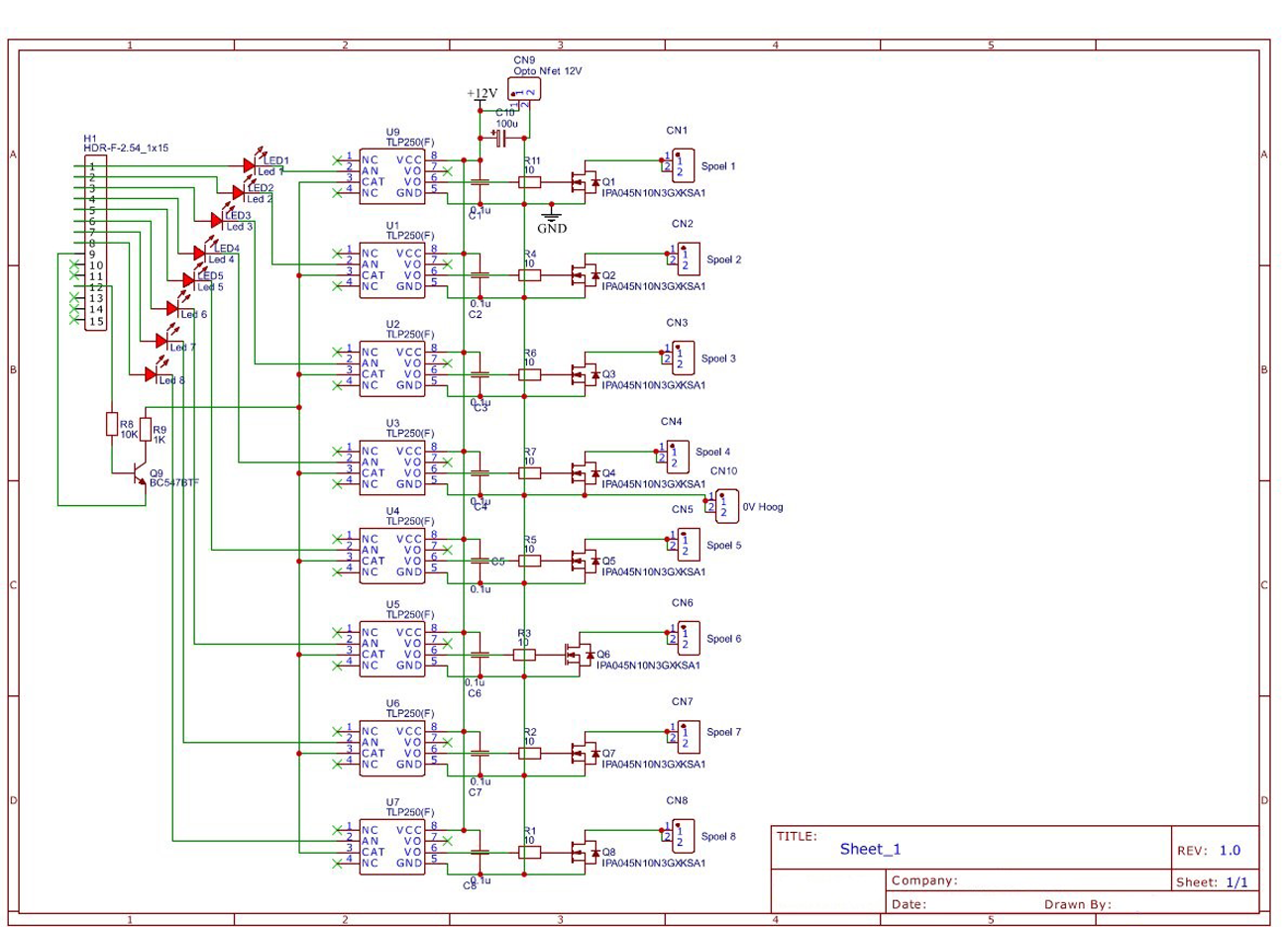The width and height of the screenshot is (1288, 927).
Task: Click the 'Spoel 8' label
Action: point(718,837)
